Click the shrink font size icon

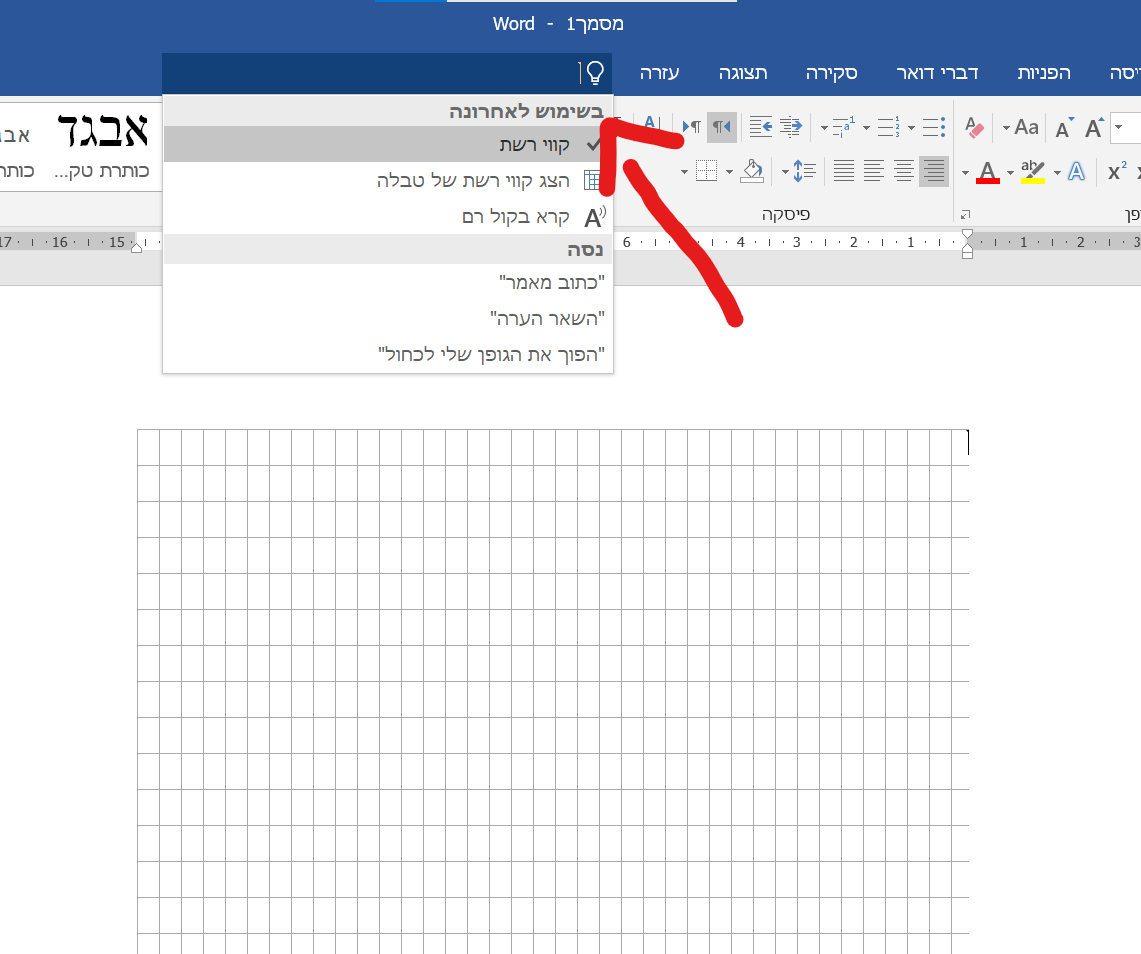pos(1064,128)
